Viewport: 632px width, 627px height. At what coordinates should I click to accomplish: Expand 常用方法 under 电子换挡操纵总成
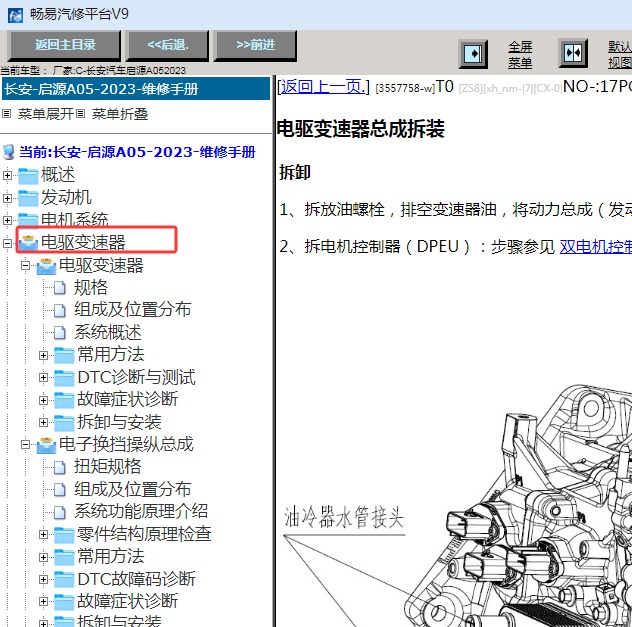(x=44, y=557)
